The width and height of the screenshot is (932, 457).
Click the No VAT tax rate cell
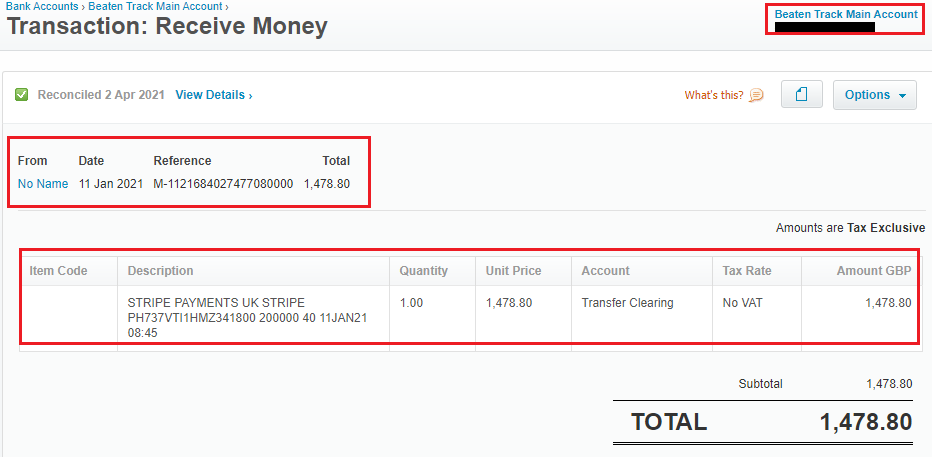click(757, 315)
